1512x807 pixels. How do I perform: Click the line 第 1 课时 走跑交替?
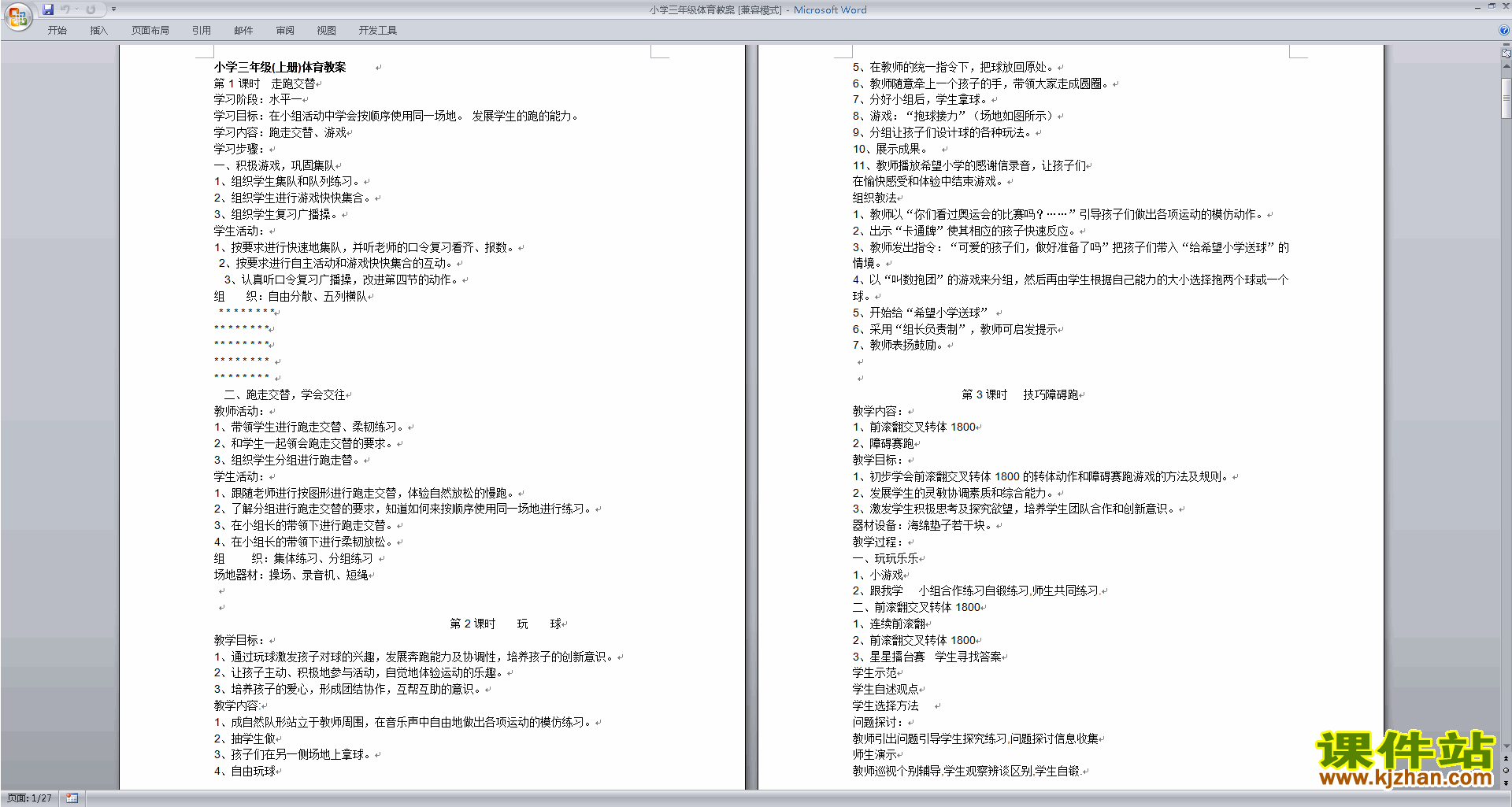pos(265,83)
